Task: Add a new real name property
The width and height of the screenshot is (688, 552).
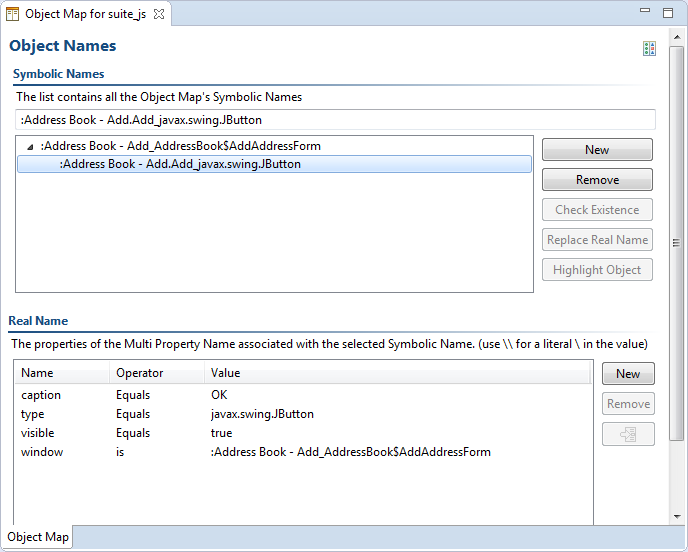Action: coord(627,374)
